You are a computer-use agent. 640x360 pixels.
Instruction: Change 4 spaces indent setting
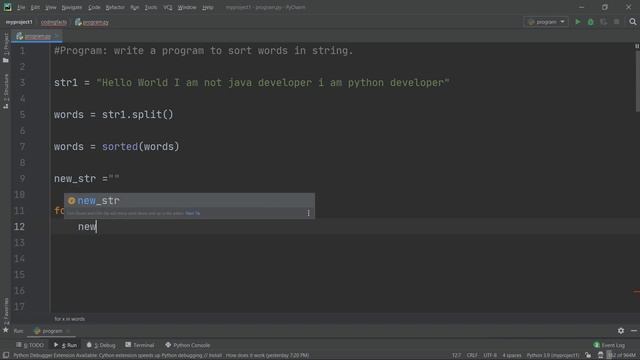point(511,356)
